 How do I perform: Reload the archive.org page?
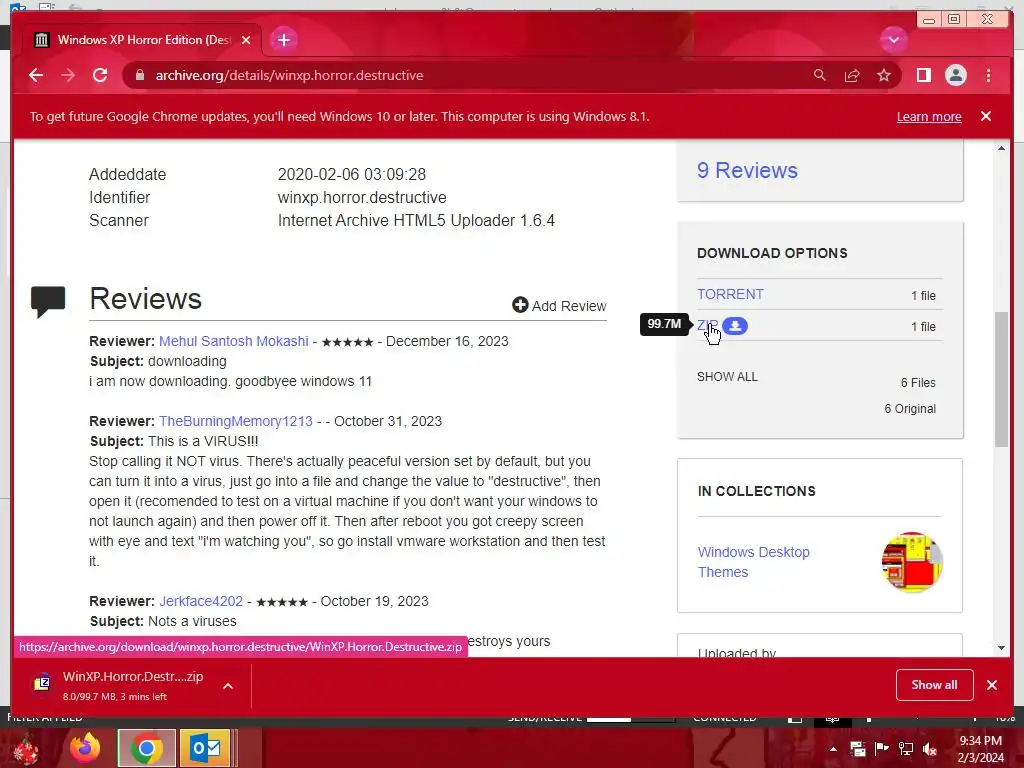(x=100, y=75)
